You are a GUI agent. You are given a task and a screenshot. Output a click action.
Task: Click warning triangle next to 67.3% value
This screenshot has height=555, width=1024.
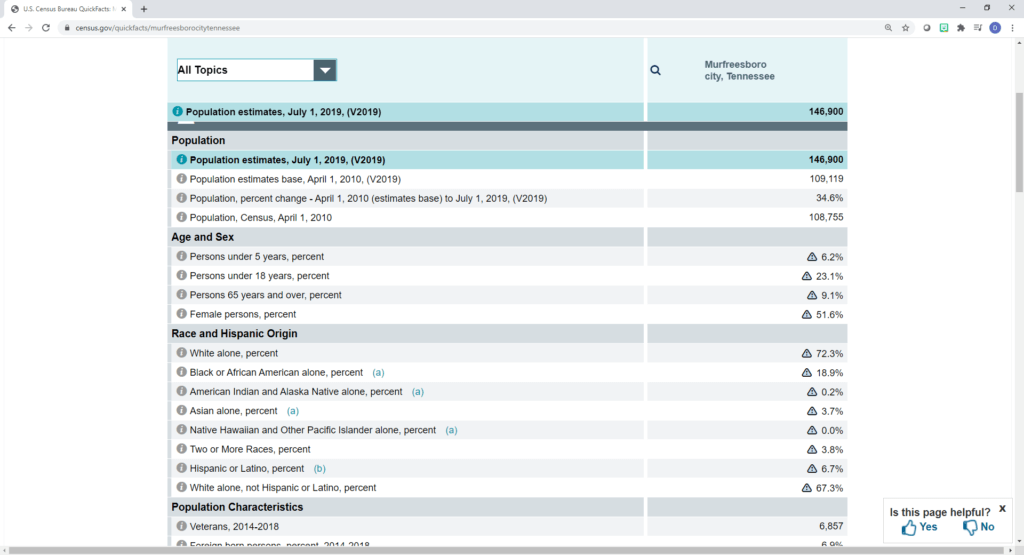[807, 488]
